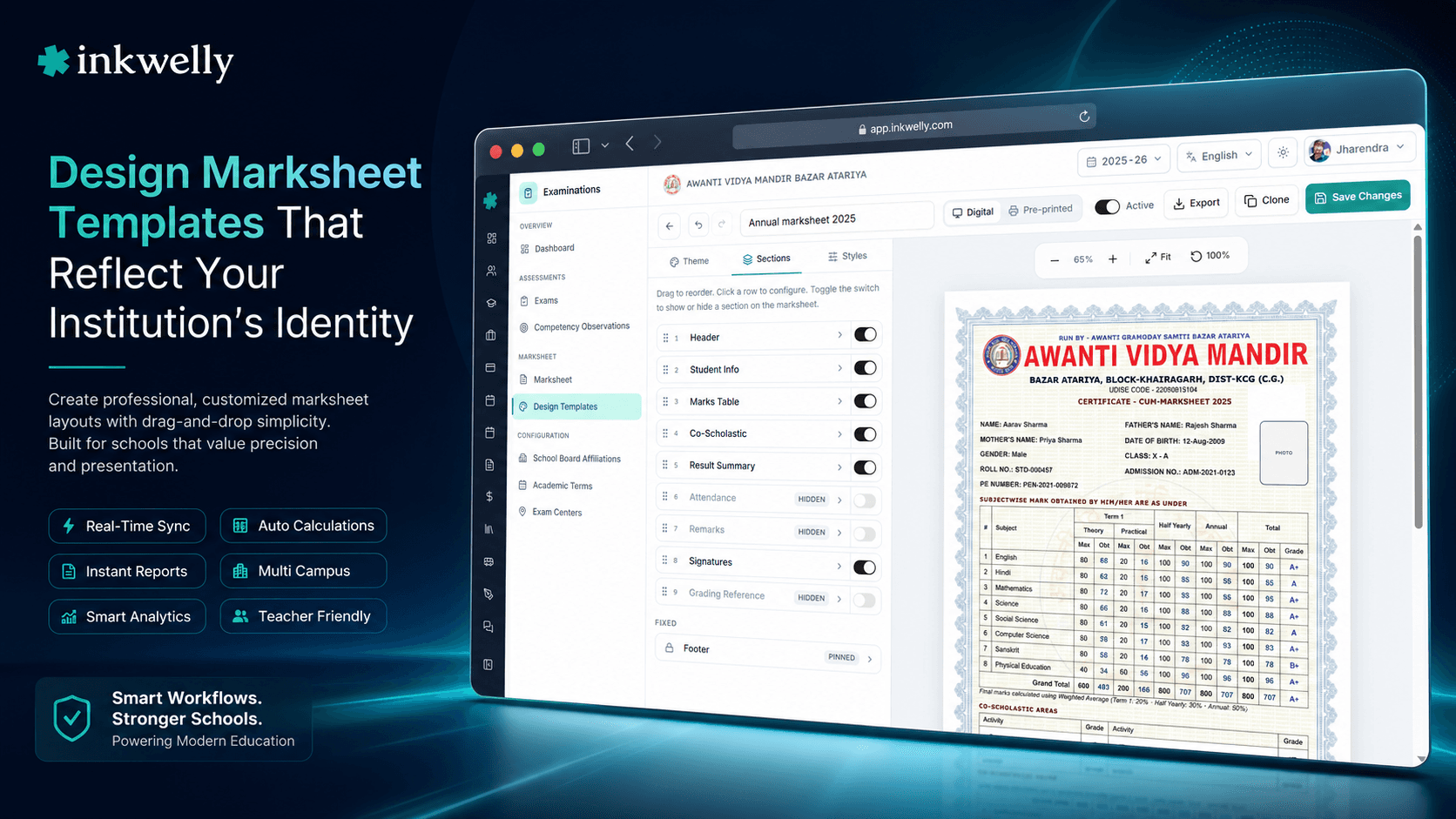Click the browser sidebar toggle icon
This screenshot has height=819, width=1456.
tap(581, 146)
